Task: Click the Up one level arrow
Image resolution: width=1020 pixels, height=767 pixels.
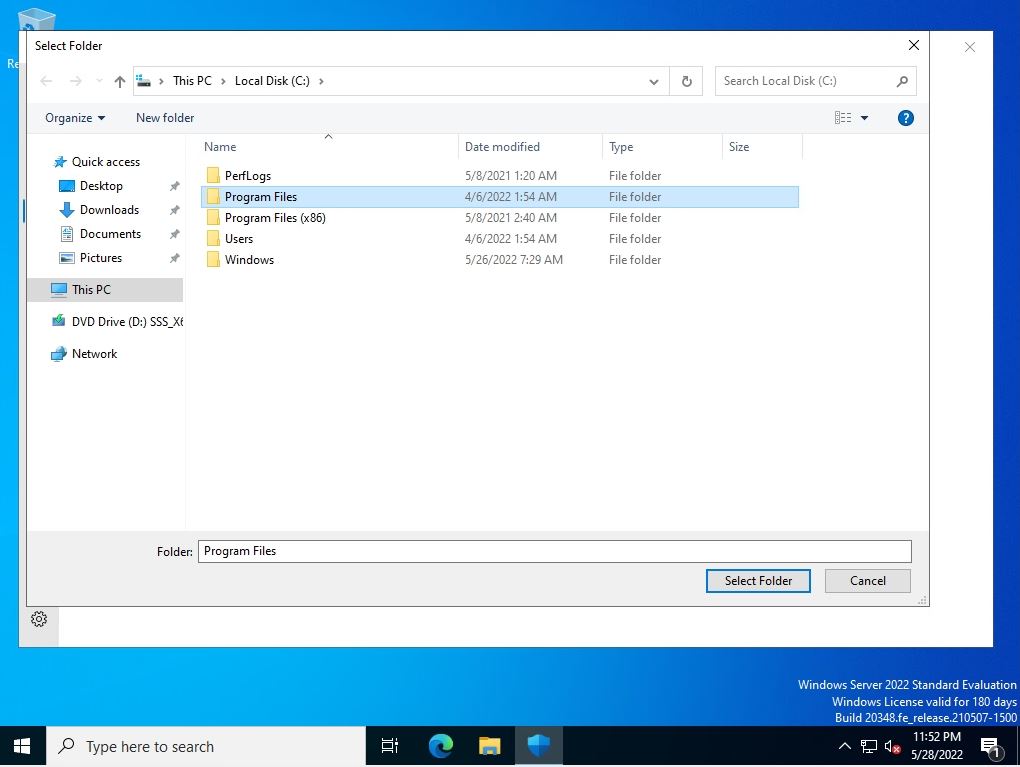Action: [120, 81]
